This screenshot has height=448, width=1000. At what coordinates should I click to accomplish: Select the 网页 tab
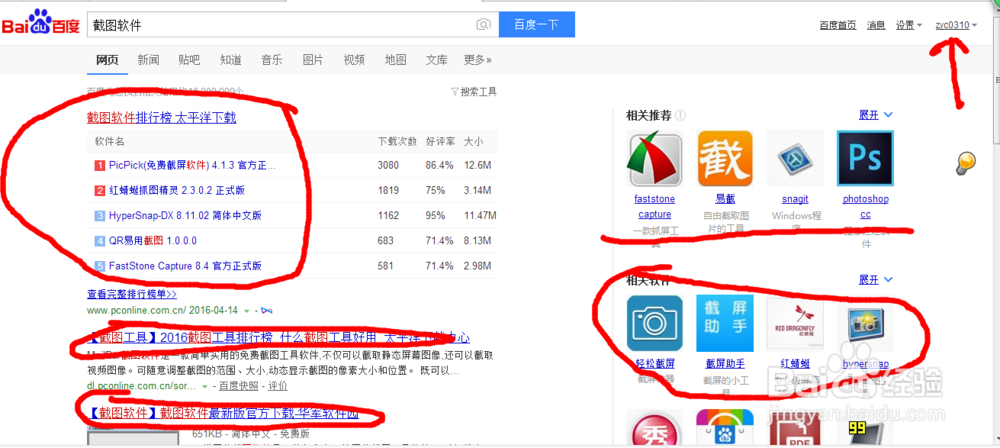107,60
